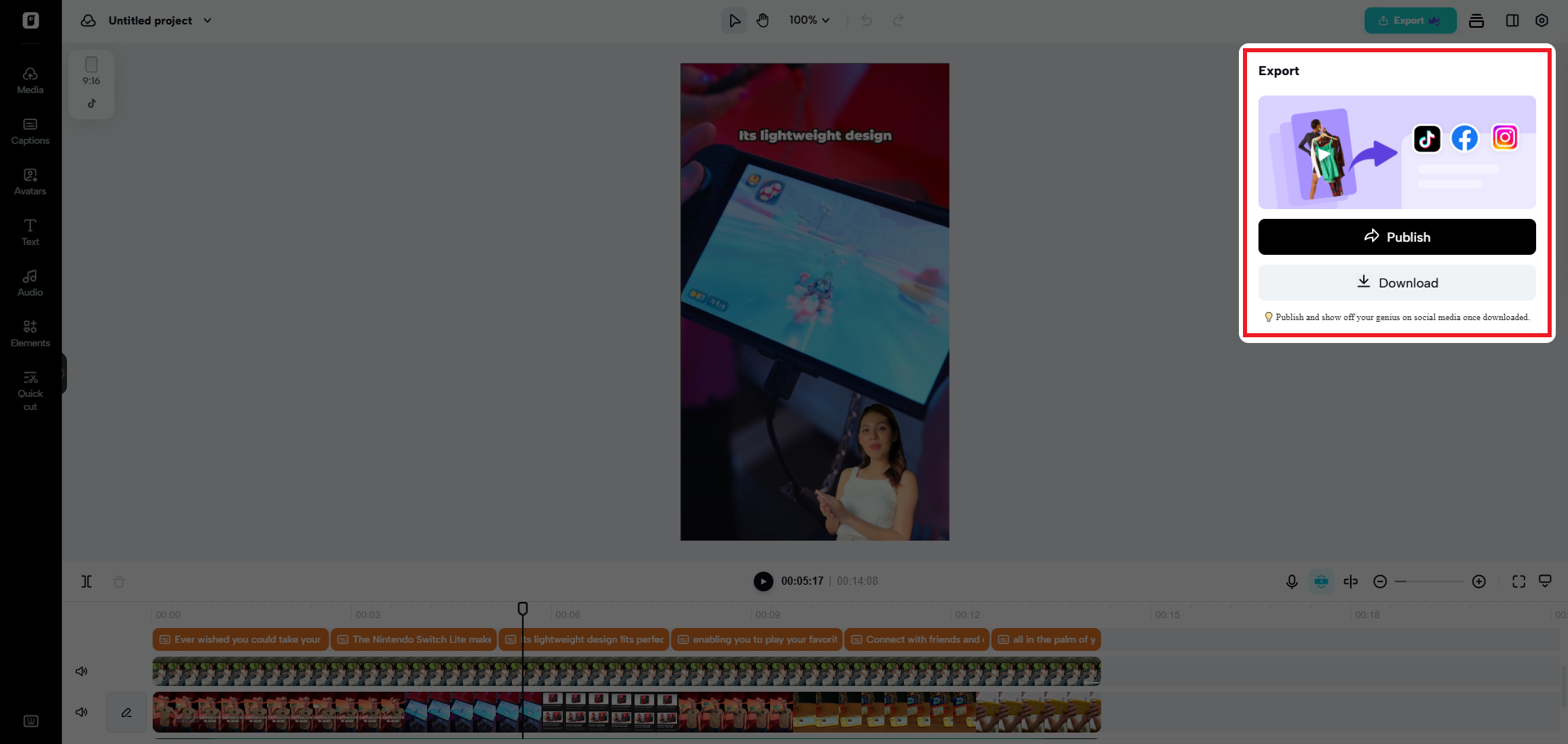This screenshot has width=1568, height=744.
Task: Open the 100% zoom level dropdown
Action: click(x=809, y=20)
